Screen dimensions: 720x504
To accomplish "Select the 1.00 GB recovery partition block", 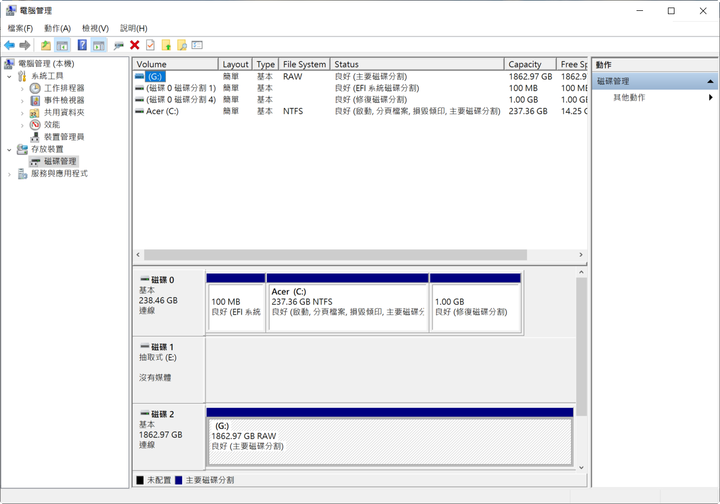I will pos(475,302).
